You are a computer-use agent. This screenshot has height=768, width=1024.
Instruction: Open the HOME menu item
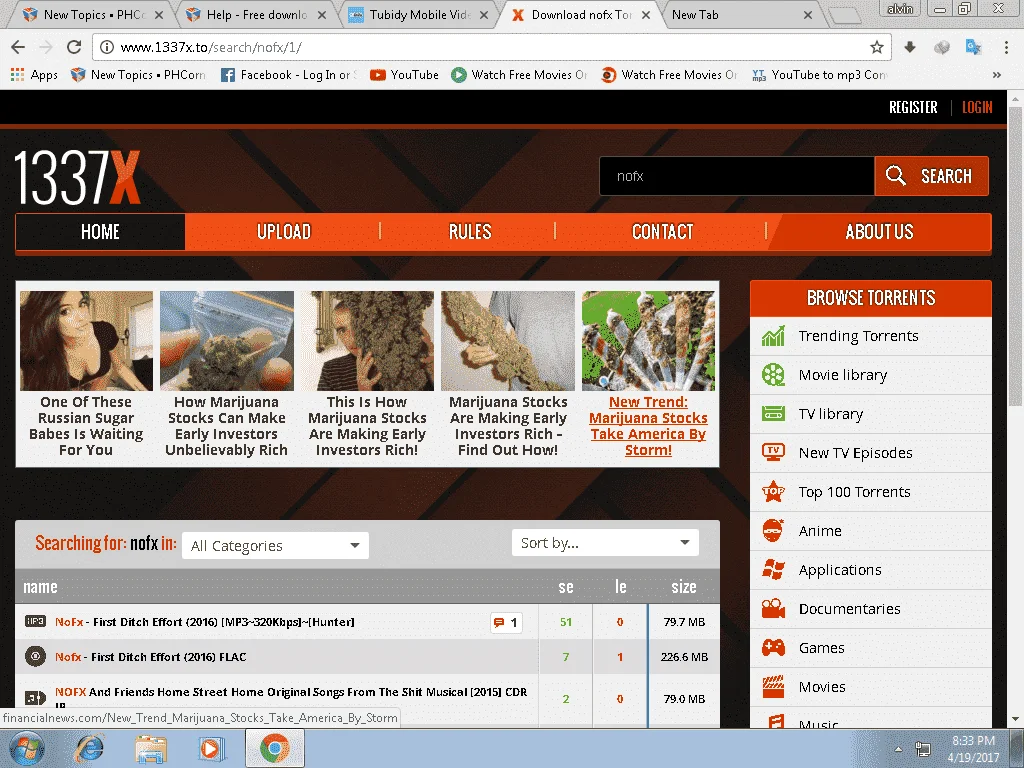click(100, 232)
